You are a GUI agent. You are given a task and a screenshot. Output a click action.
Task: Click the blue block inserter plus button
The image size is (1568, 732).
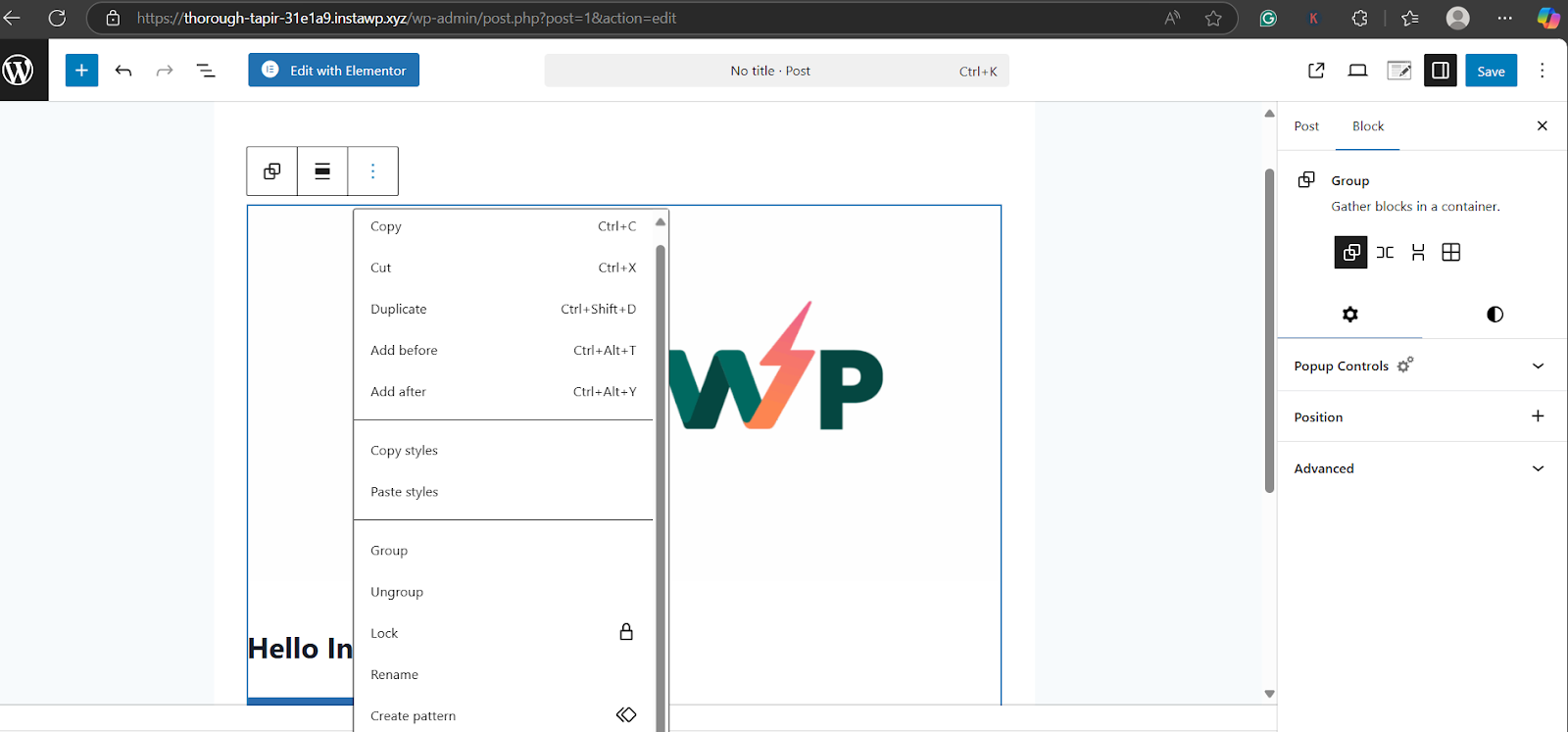(x=82, y=71)
